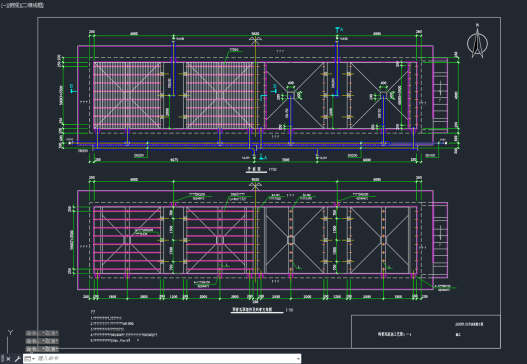This screenshot has width=527, height=364.
Task: Select the title block frame
Action: (426, 332)
